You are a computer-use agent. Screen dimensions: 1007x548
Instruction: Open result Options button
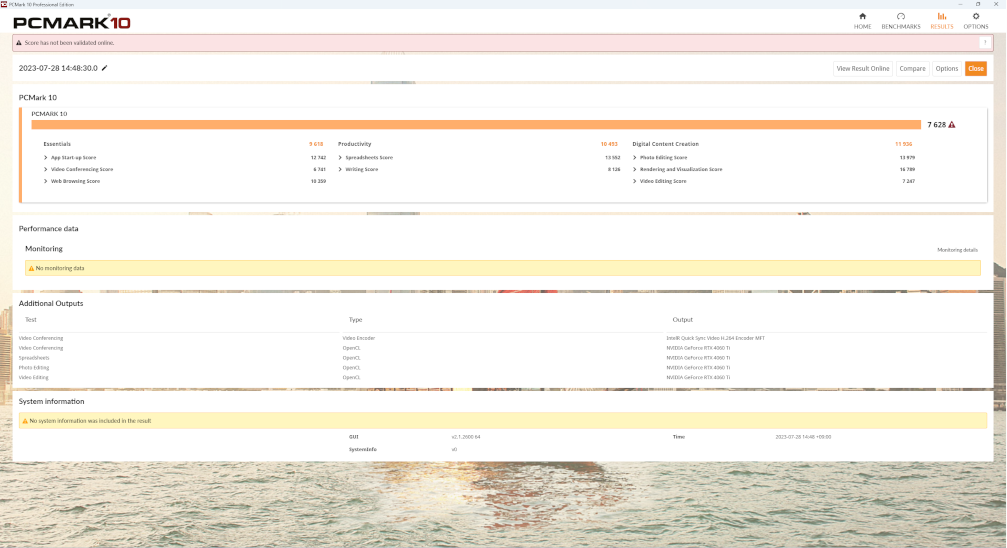[x=946, y=69]
